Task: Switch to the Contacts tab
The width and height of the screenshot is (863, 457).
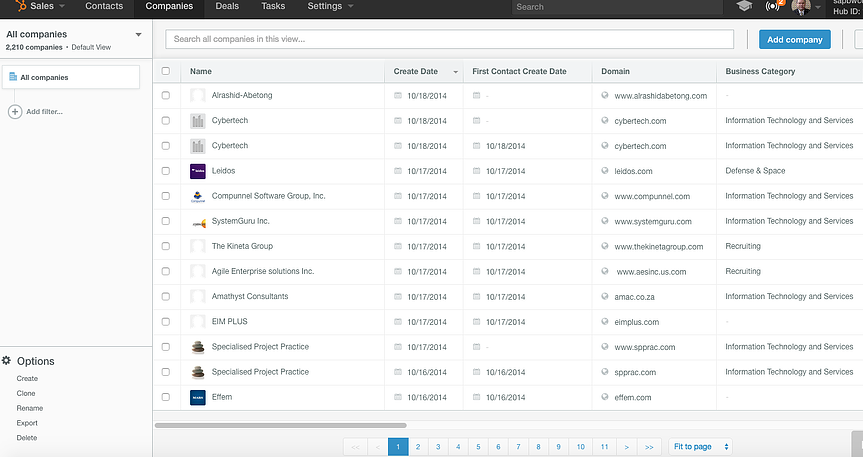Action: [x=104, y=7]
